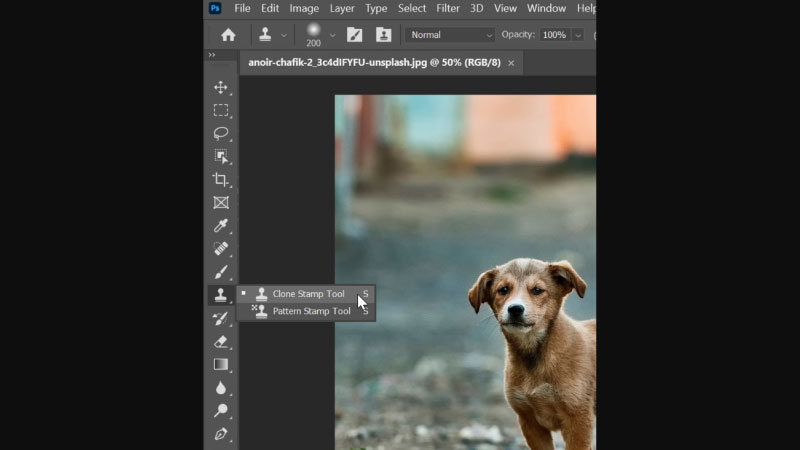This screenshot has width=800, height=450.
Task: Select the Brush tool
Action: pos(221,272)
